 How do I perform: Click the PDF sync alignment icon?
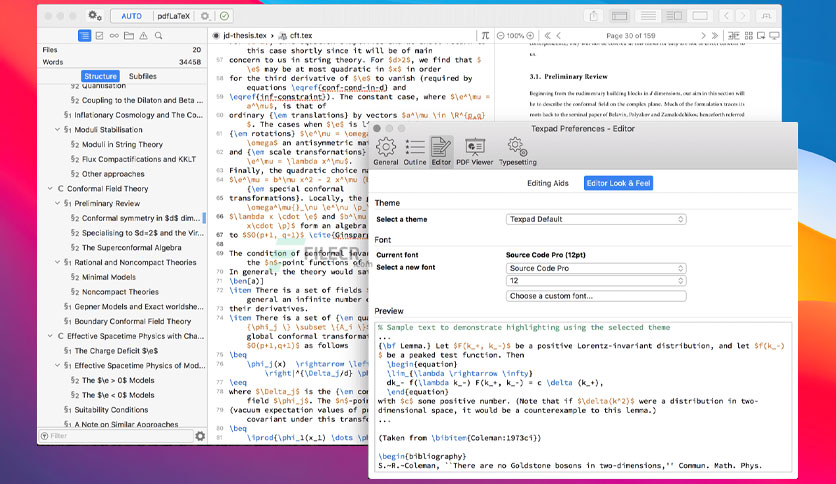pos(734,36)
